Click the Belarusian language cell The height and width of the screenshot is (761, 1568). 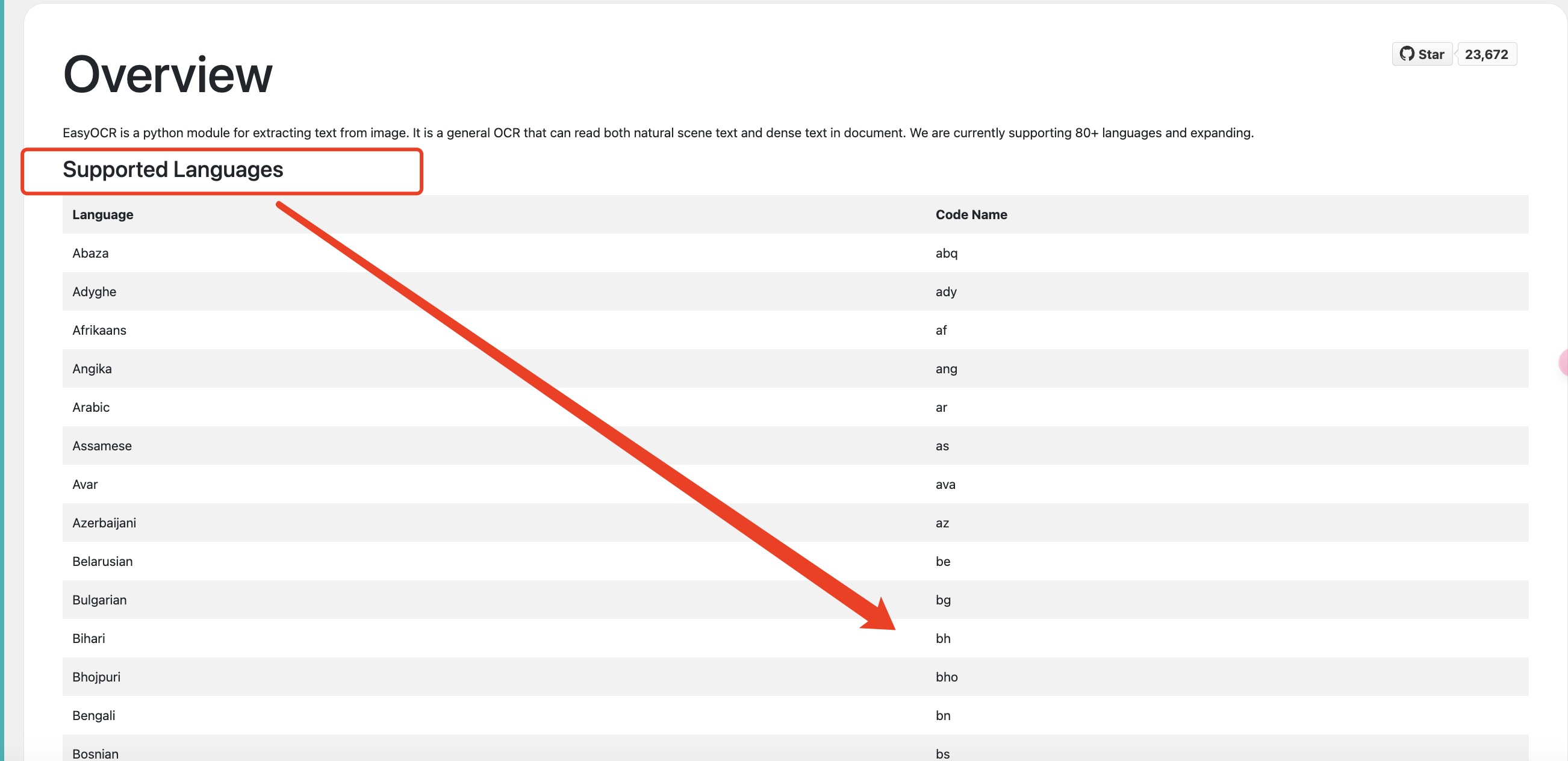102,561
